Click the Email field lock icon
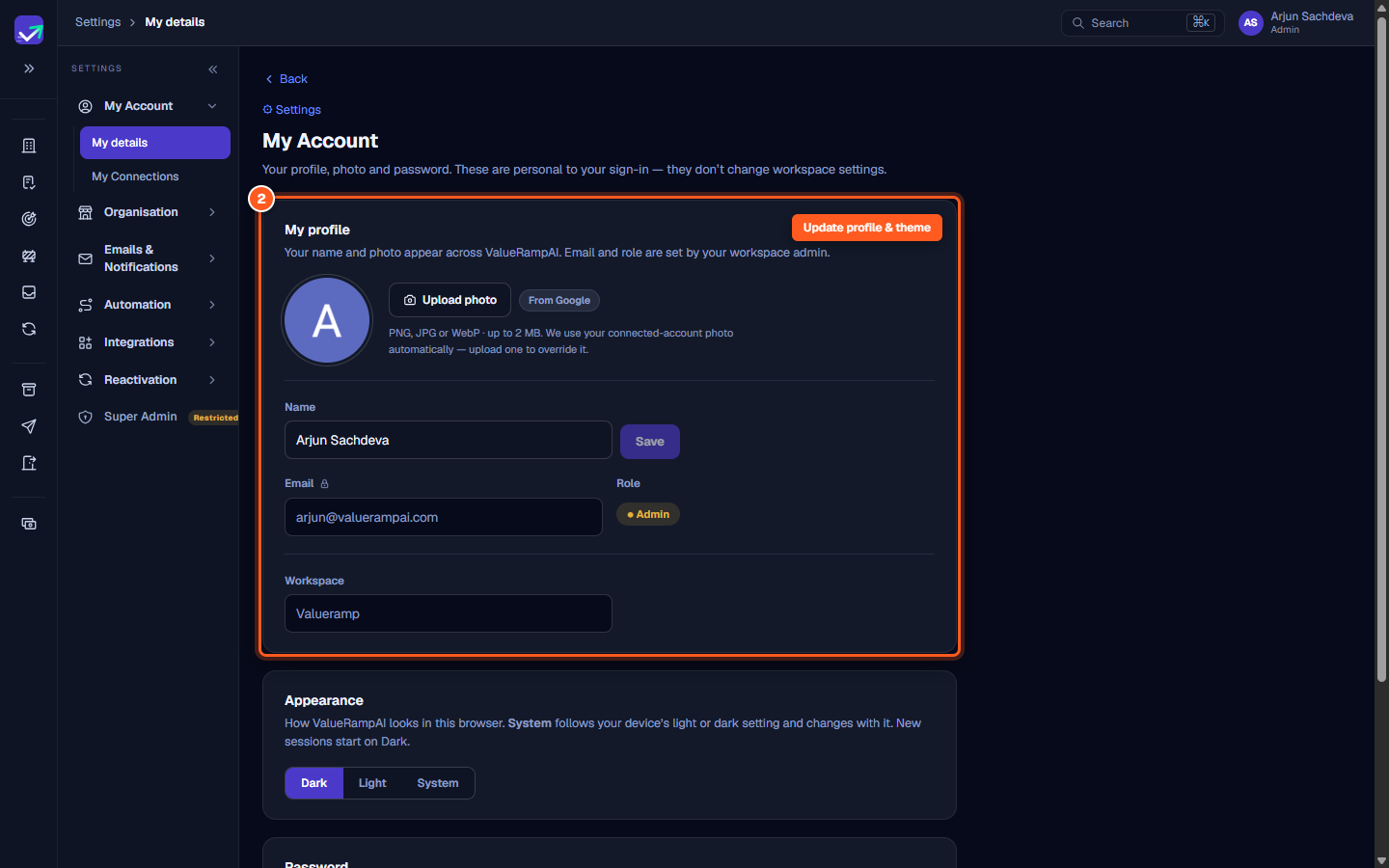The image size is (1389, 868). [x=324, y=484]
